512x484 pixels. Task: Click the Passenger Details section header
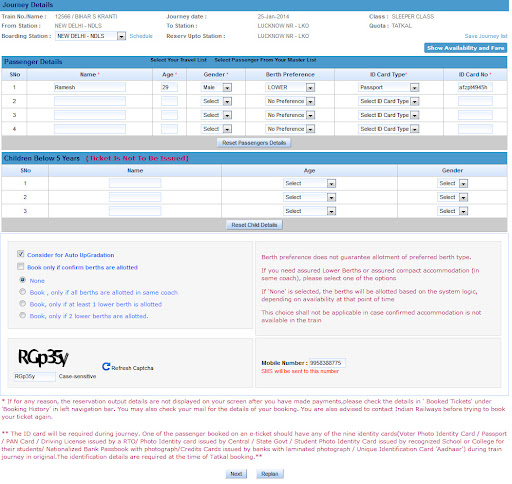[x=33, y=62]
